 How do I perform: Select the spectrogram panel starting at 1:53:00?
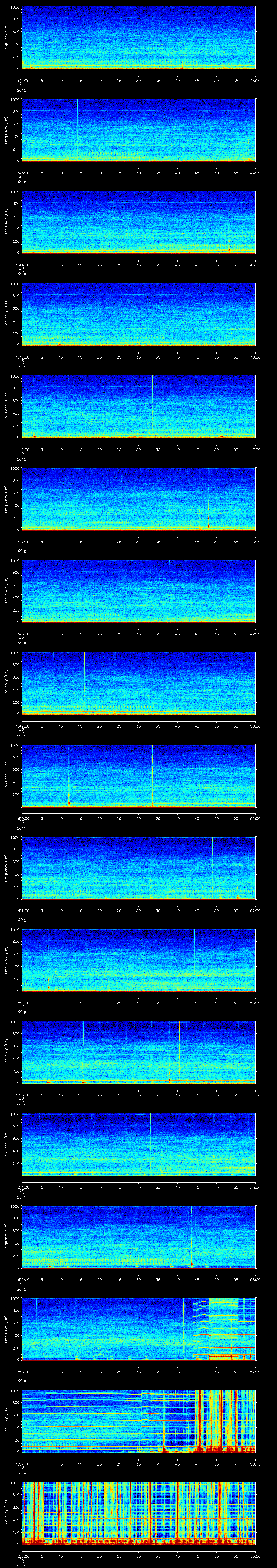(139, 1052)
